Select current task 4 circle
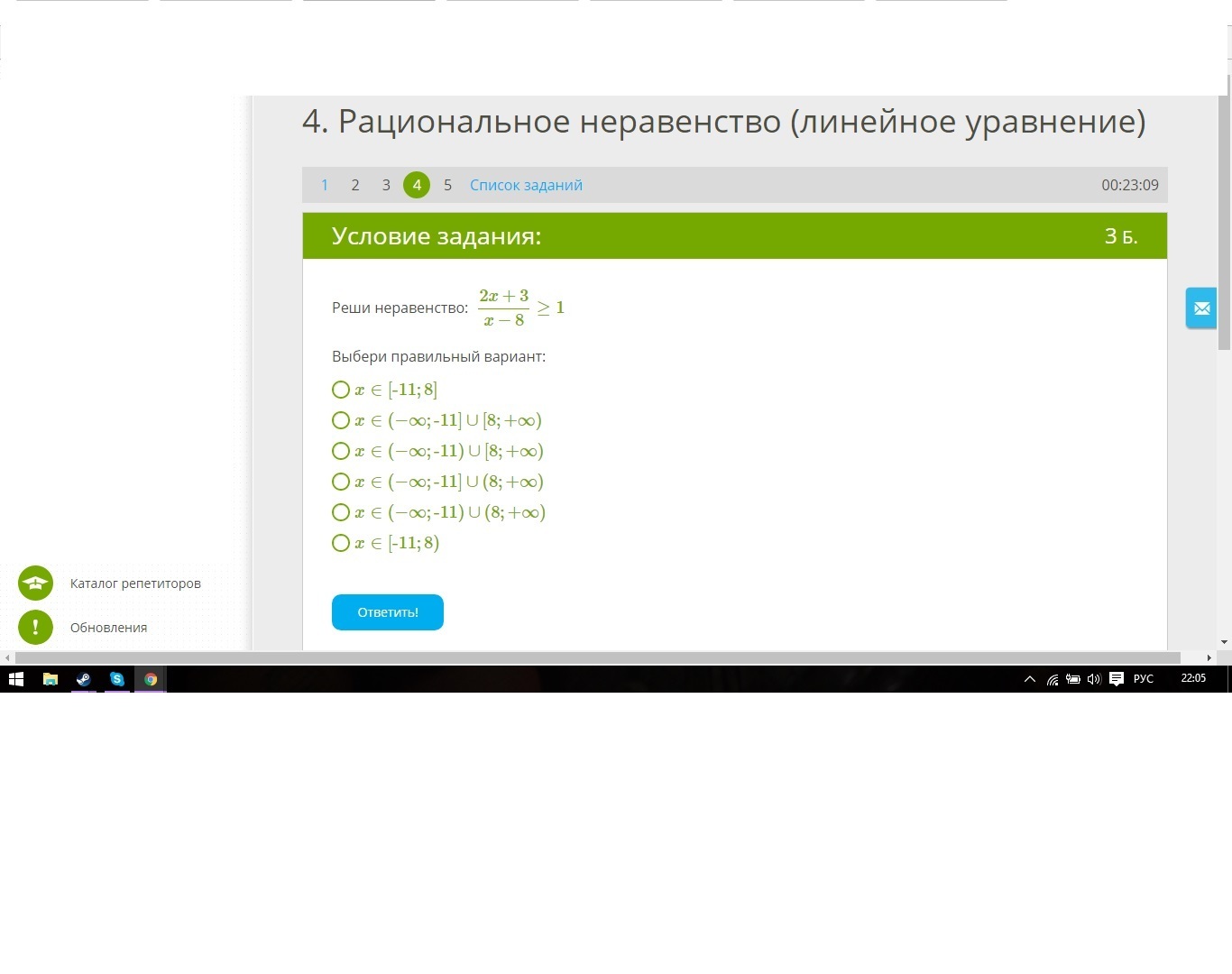The image size is (1232, 974). coord(417,185)
